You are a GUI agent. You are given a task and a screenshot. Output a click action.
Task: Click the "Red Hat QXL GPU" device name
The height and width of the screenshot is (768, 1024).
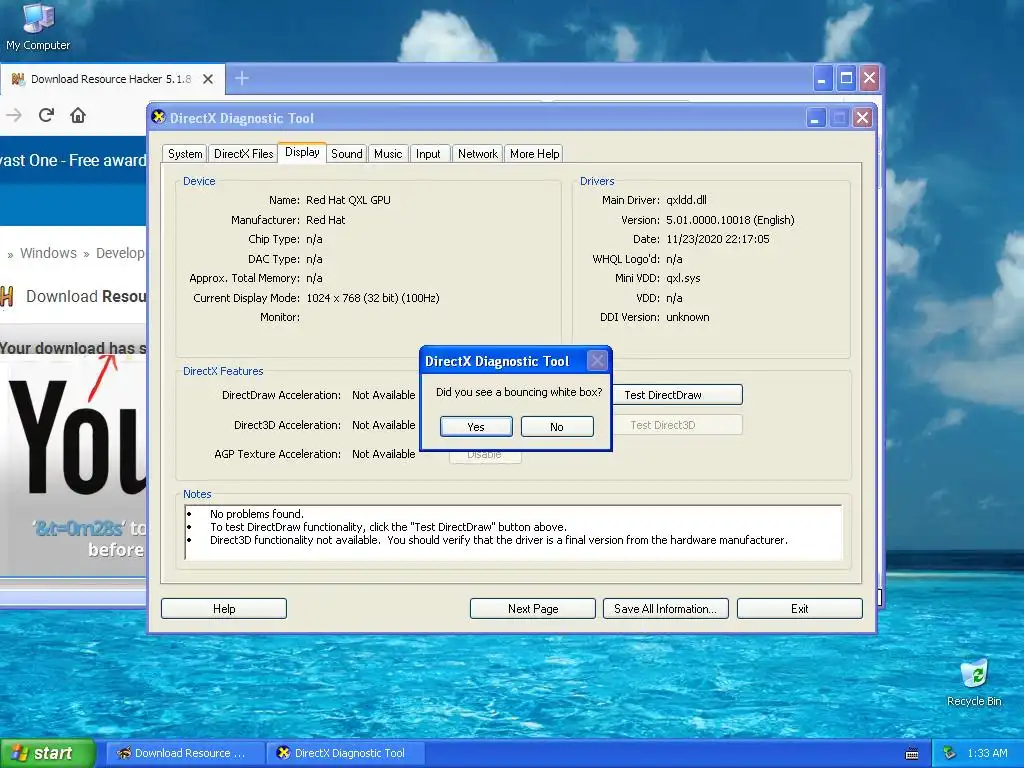[x=348, y=200]
